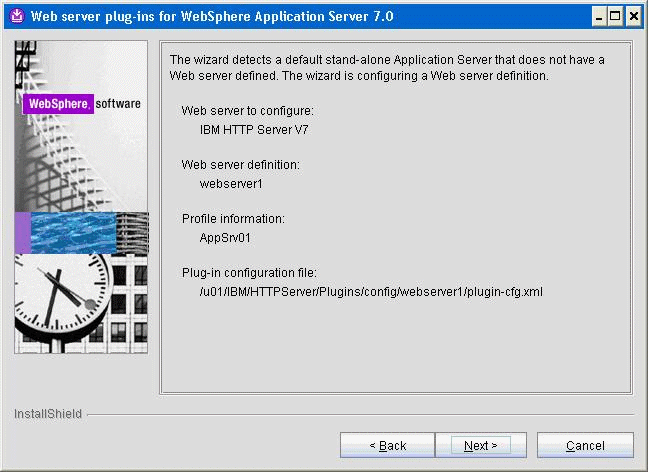Click the window system menu icon

pyautogui.click(x=16, y=16)
